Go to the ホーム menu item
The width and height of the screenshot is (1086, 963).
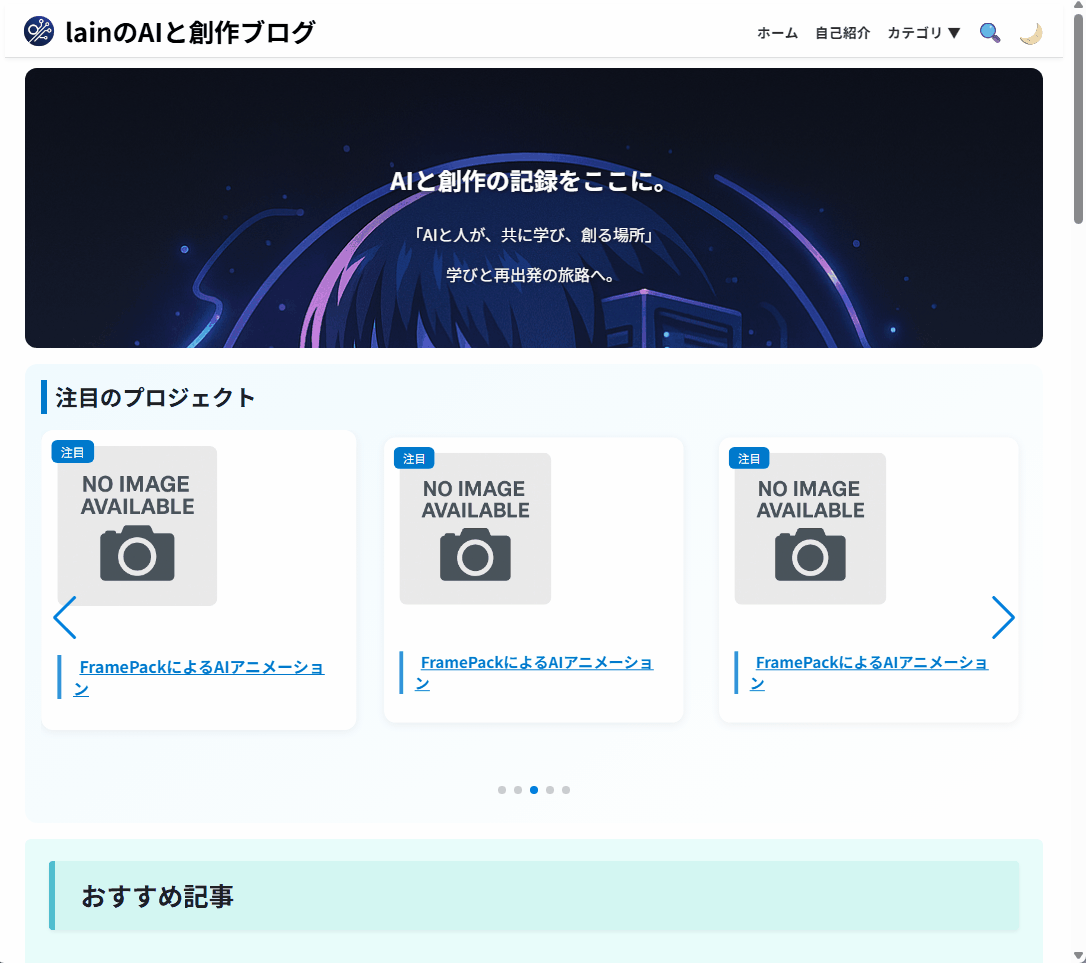(x=777, y=33)
